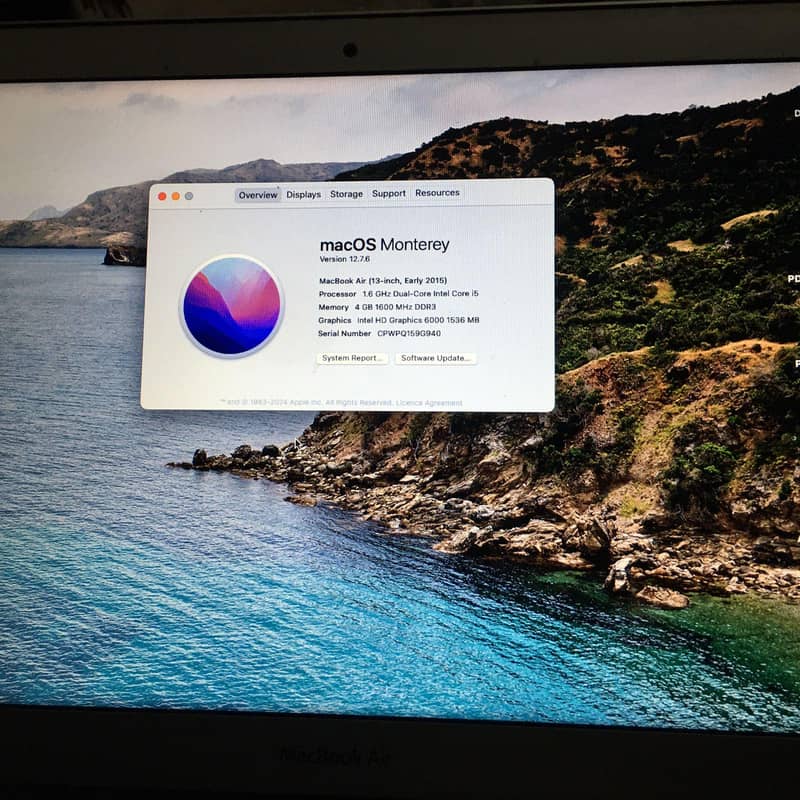
Task: Click the 4 GB 1600 MHz DDR3 text
Action: [x=395, y=307]
